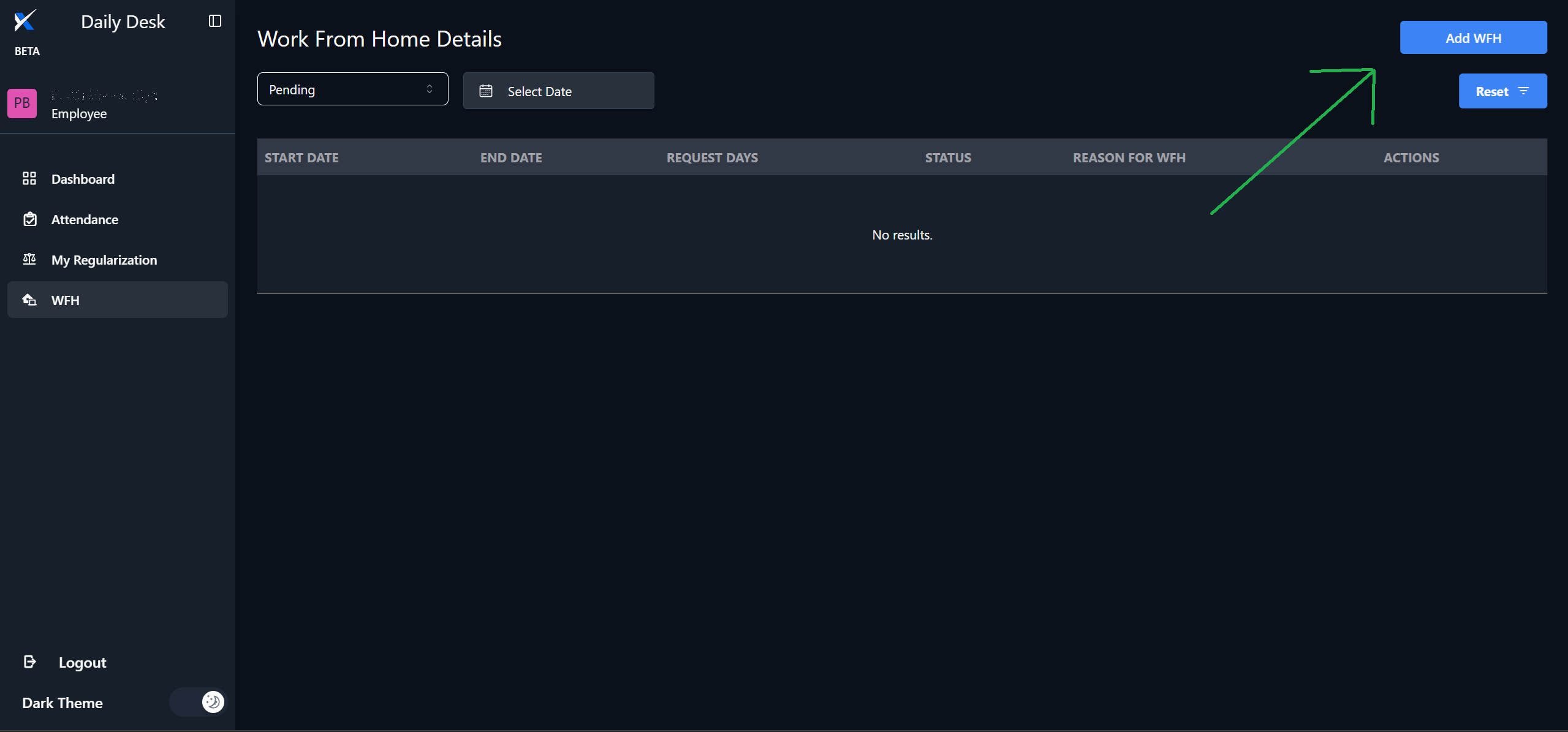This screenshot has width=1568, height=732.
Task: Click the calendar icon in date picker
Action: click(486, 91)
